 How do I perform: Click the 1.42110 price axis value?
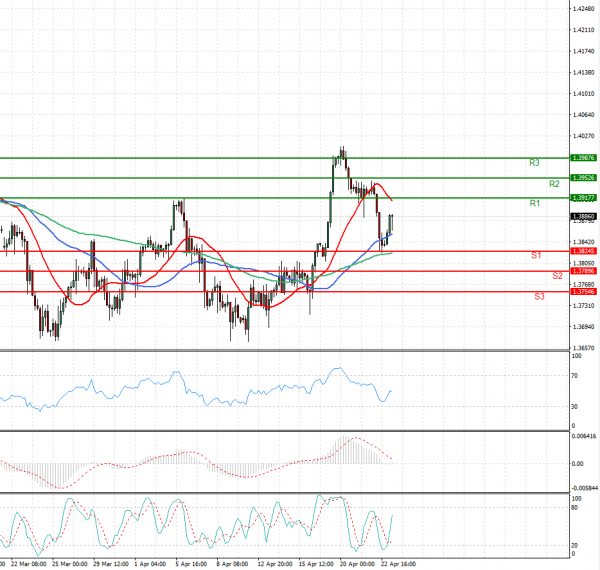pos(584,30)
